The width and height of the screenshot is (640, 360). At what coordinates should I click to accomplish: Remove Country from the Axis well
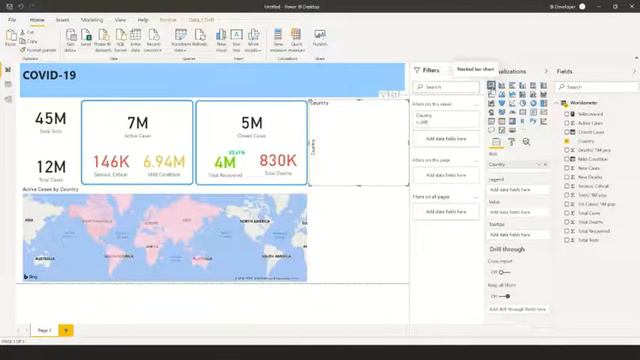tap(545, 164)
